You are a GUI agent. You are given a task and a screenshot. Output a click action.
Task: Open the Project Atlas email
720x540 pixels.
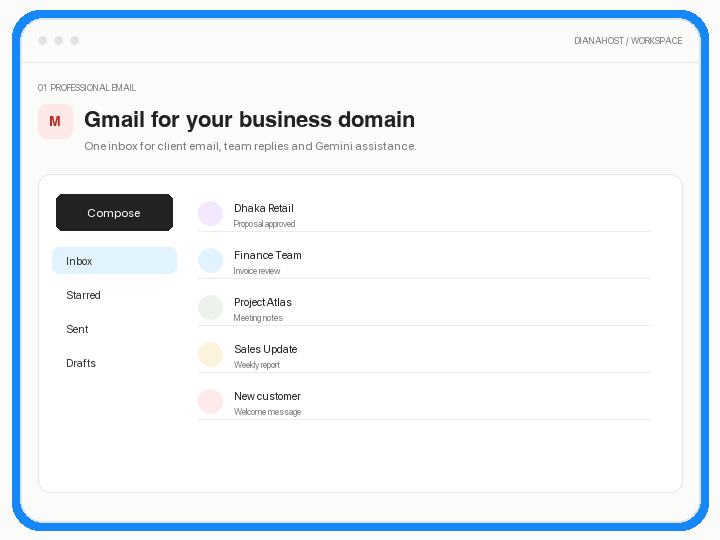tap(424, 308)
